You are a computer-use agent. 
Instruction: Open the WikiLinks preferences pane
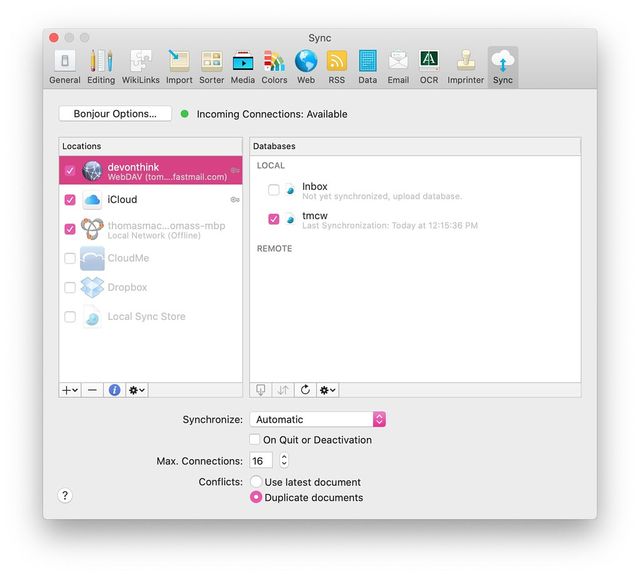point(140,67)
